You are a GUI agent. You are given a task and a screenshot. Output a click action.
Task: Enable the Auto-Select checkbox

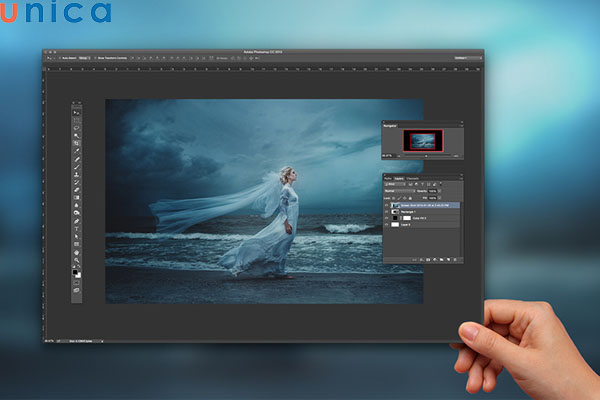coord(60,58)
